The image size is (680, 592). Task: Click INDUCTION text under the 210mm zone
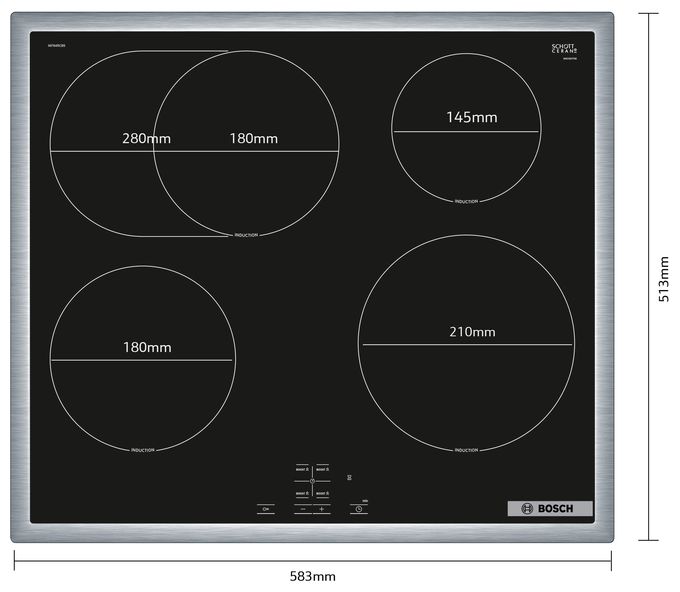[466, 450]
